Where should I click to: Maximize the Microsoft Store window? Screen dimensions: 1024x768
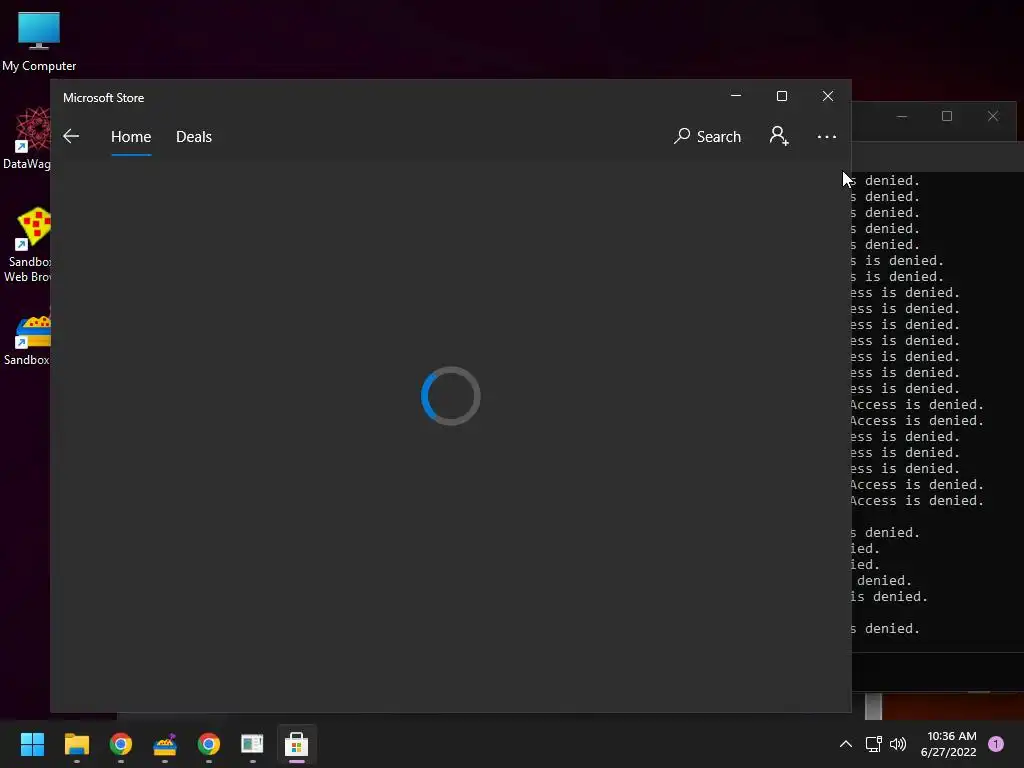pos(782,96)
